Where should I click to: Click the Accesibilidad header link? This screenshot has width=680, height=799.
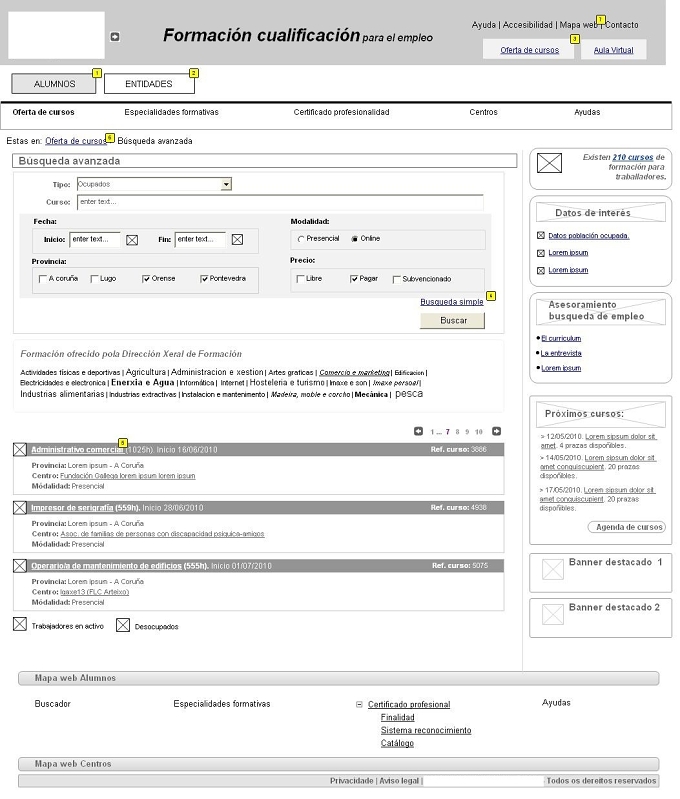tap(528, 24)
